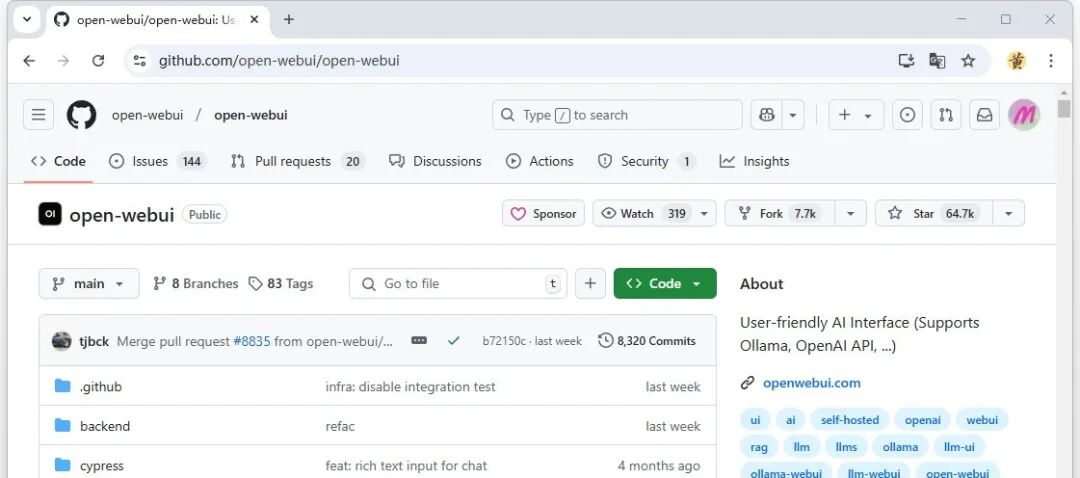Reload the page
The image size is (1080, 478).
pyautogui.click(x=98, y=61)
